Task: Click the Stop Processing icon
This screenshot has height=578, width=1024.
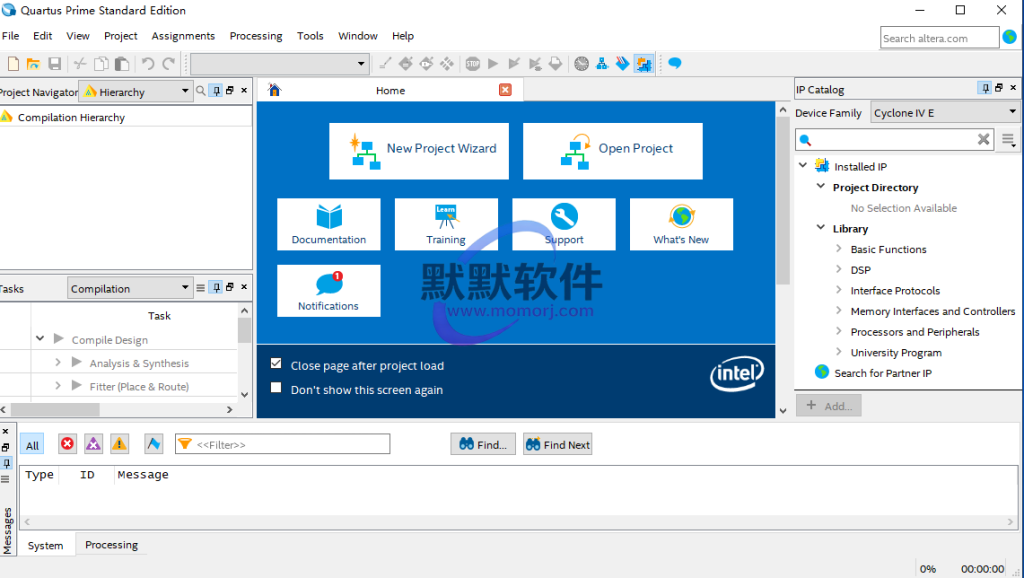Action: click(473, 63)
